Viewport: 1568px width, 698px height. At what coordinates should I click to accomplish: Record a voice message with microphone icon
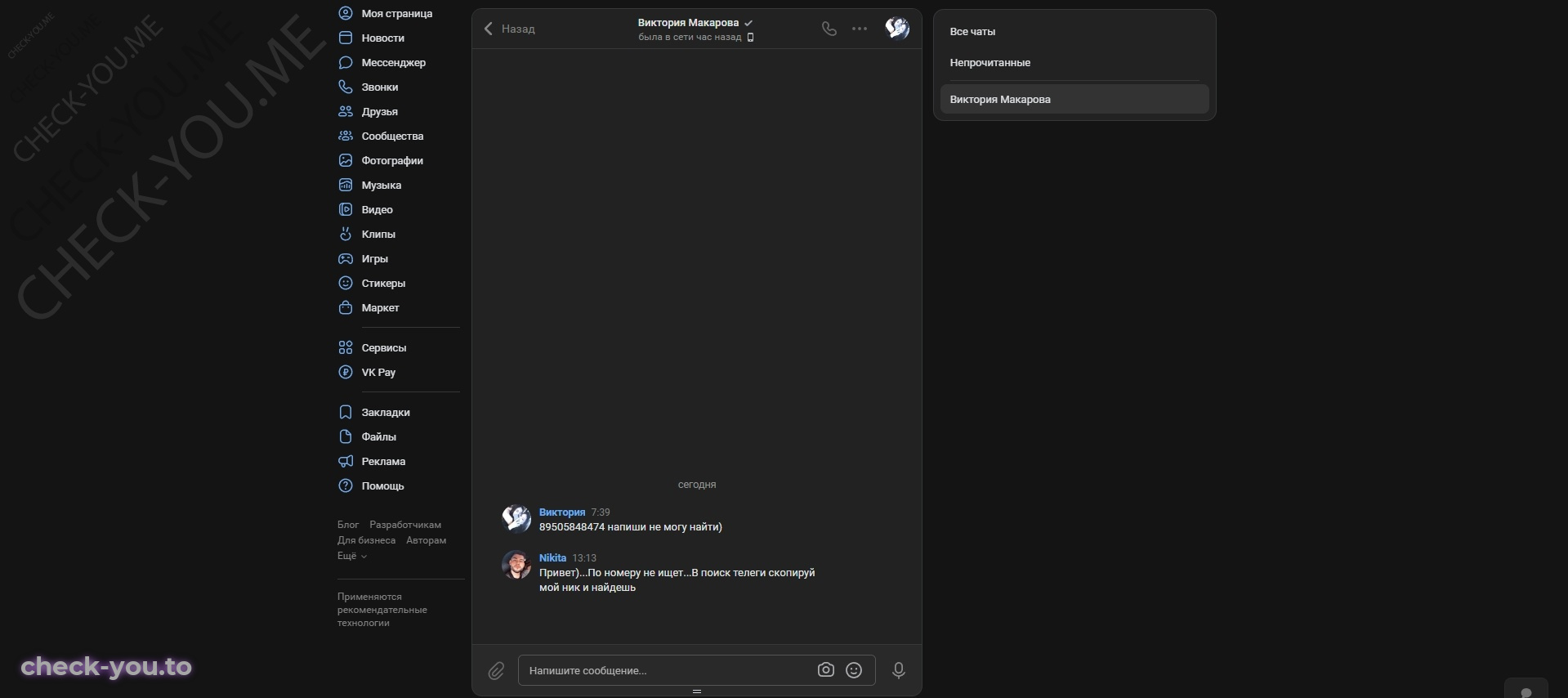click(x=899, y=670)
